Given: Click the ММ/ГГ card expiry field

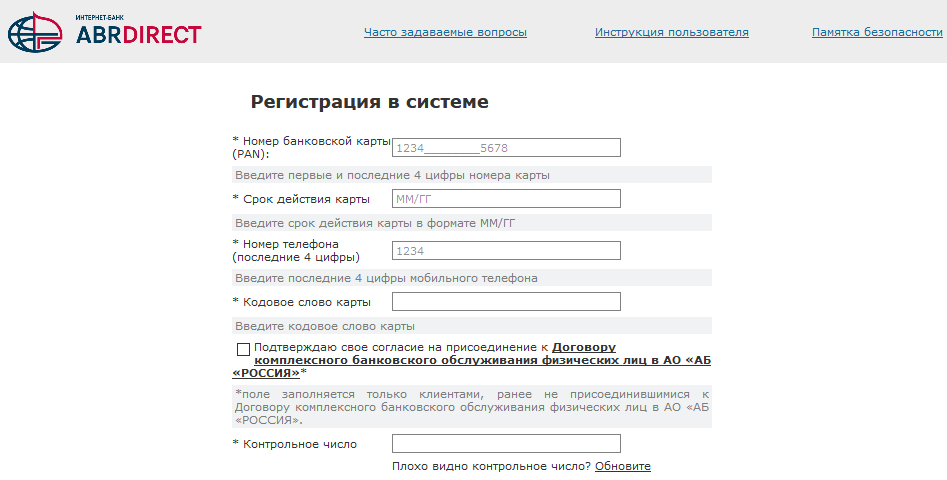Looking at the screenshot, I should click(x=506, y=199).
